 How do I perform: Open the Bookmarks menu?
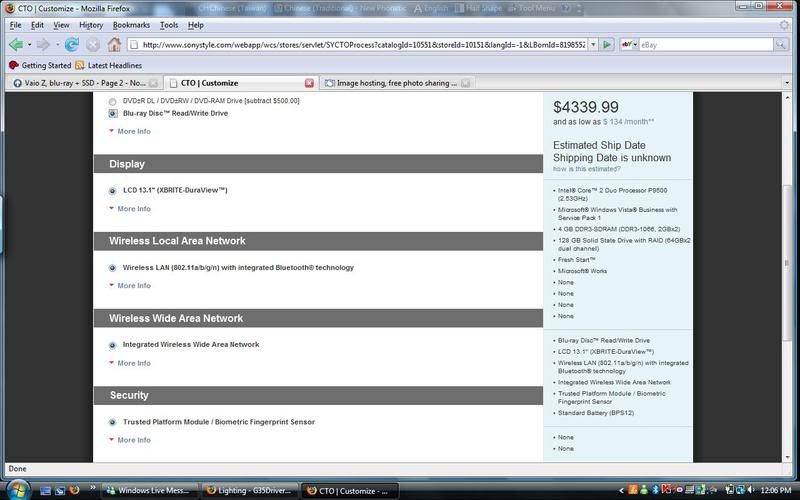click(x=131, y=25)
